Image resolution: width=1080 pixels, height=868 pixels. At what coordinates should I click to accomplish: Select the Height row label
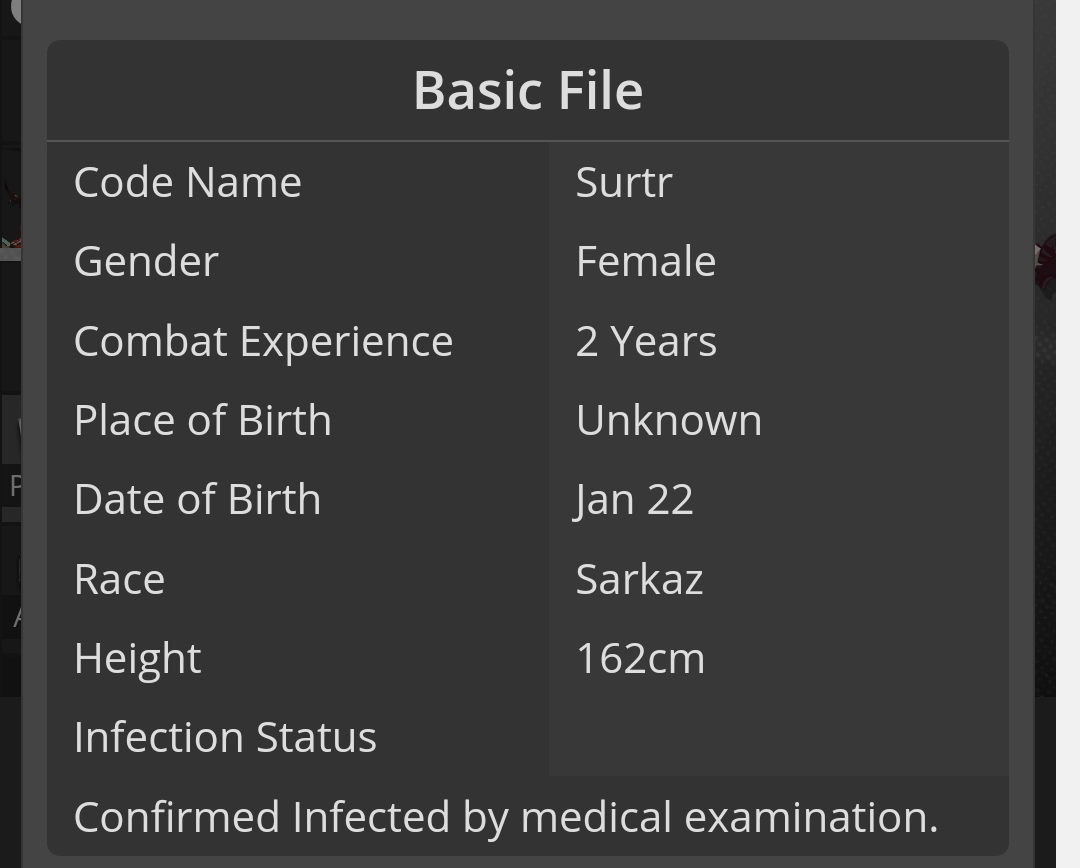coord(138,659)
